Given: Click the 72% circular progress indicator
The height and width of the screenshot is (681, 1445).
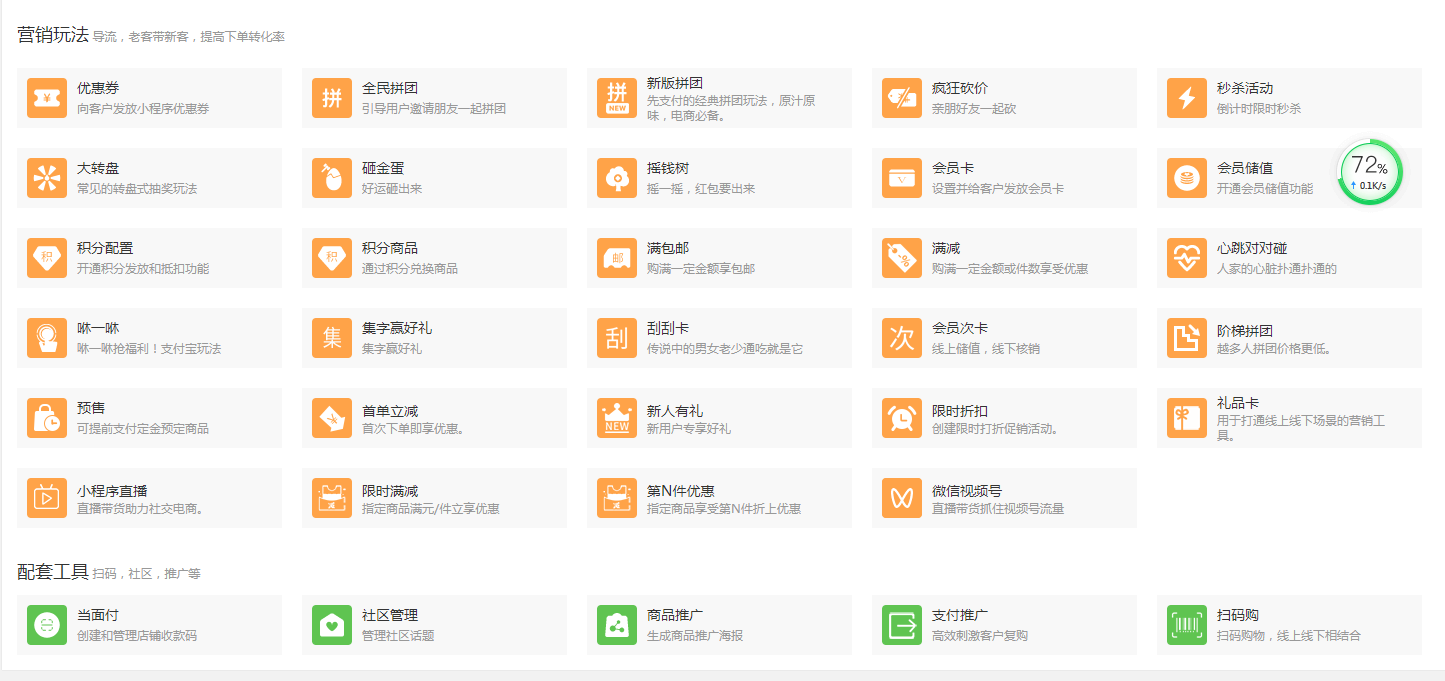Looking at the screenshot, I should (x=1369, y=172).
